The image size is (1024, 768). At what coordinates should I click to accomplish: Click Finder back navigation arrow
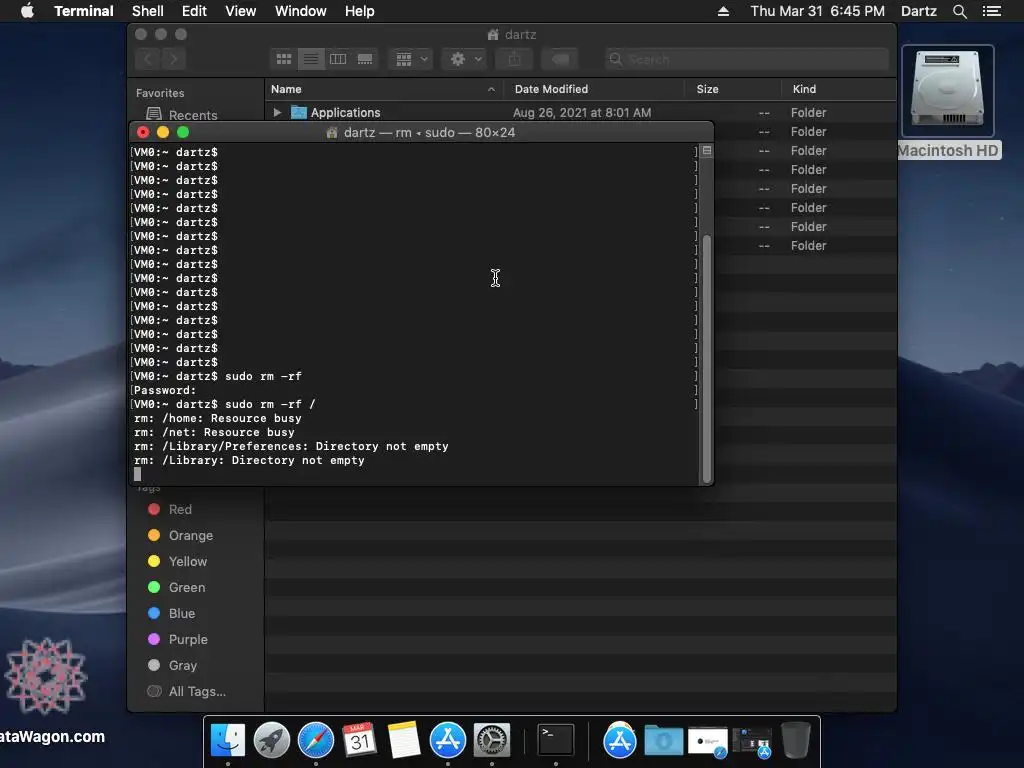(x=148, y=59)
